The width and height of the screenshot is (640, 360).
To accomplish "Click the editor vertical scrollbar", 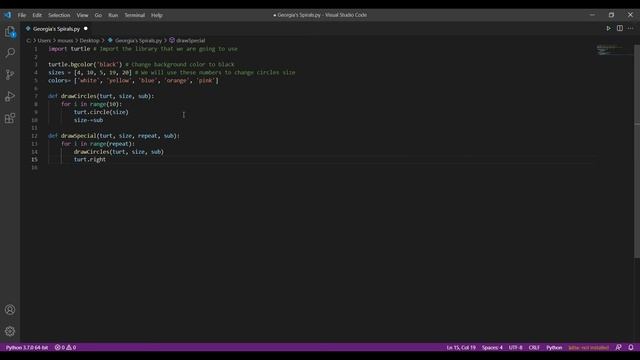I will coord(637,151).
